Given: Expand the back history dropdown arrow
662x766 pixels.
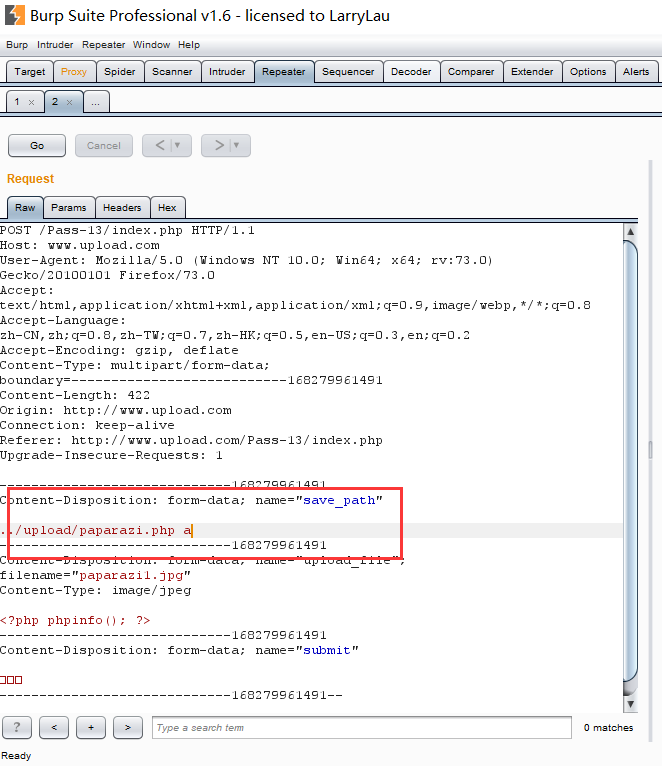Looking at the screenshot, I should coord(178,145).
